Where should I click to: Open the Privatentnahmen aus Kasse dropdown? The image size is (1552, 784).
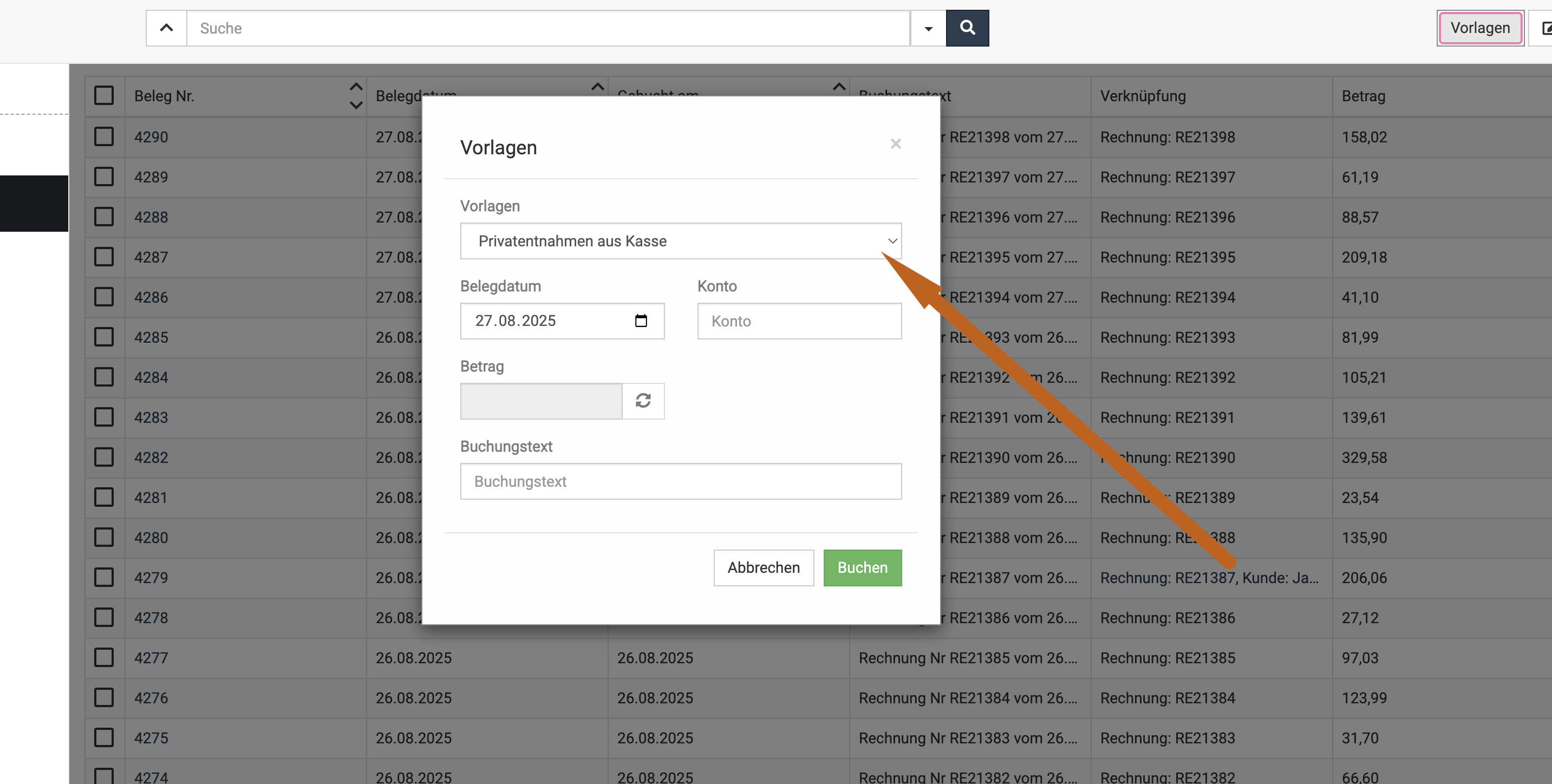click(680, 241)
